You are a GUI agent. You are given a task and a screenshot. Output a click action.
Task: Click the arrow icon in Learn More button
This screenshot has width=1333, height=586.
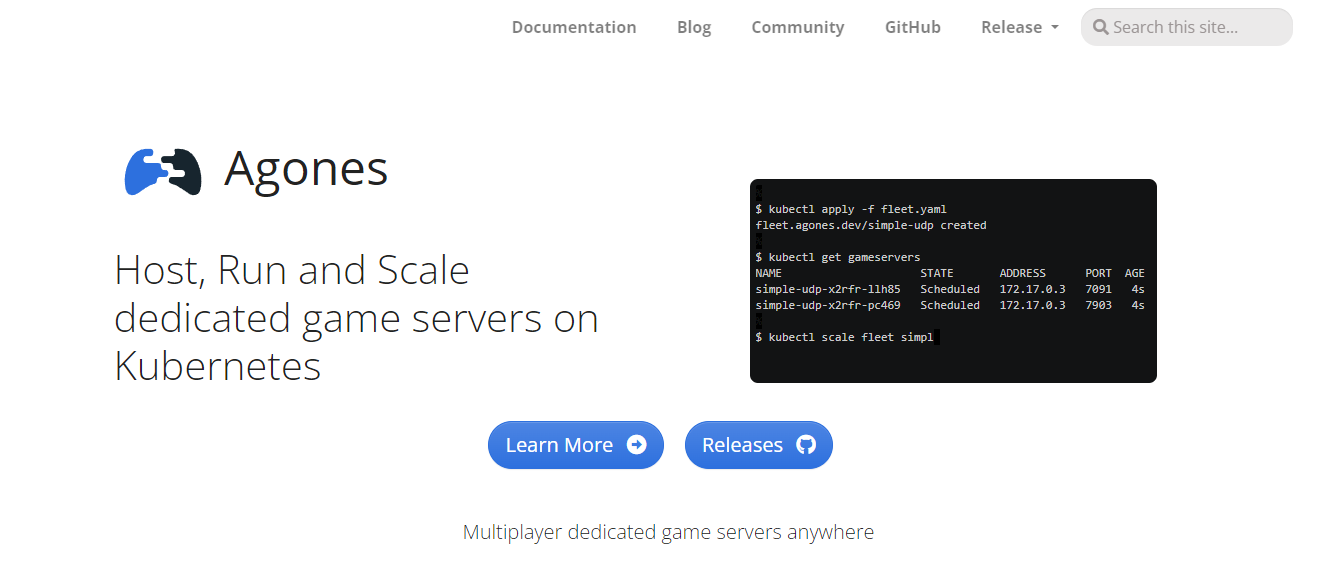point(637,445)
